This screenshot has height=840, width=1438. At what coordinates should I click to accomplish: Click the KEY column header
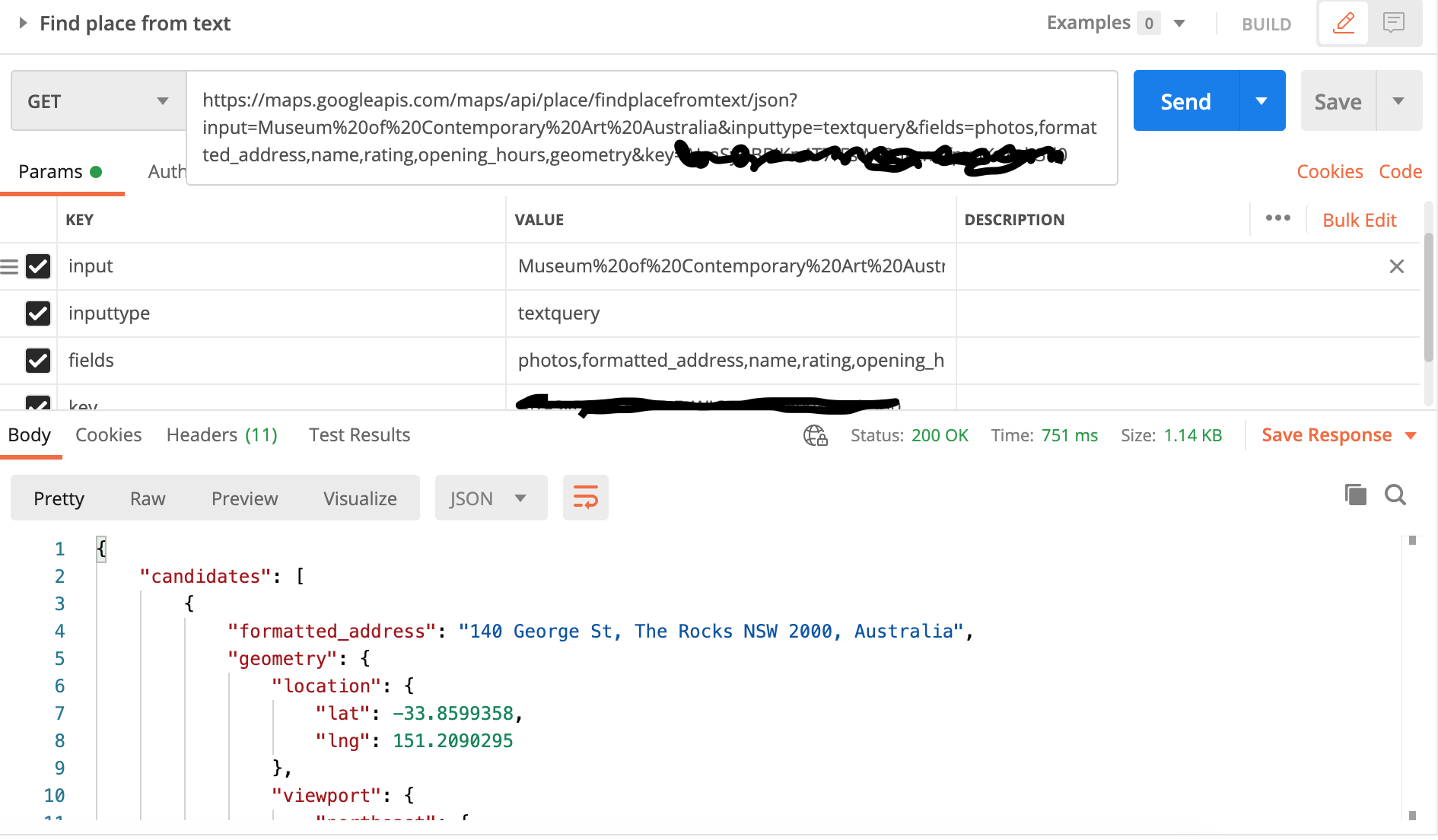(79, 220)
